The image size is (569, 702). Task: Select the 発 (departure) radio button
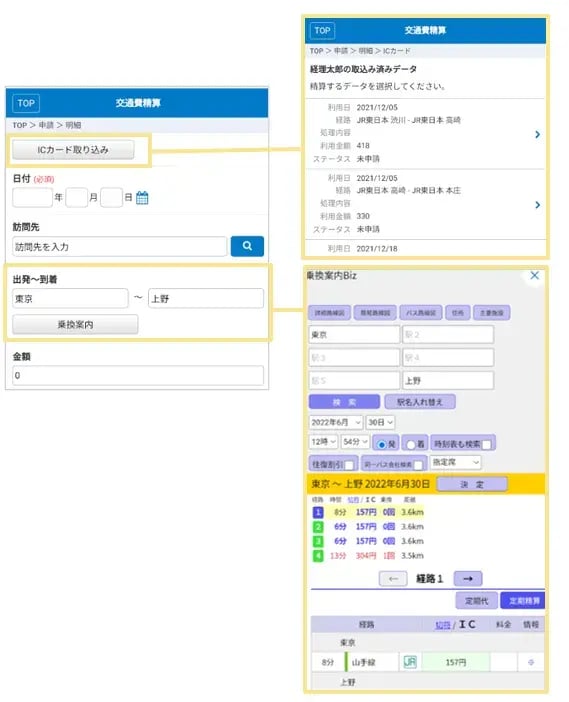[381, 444]
